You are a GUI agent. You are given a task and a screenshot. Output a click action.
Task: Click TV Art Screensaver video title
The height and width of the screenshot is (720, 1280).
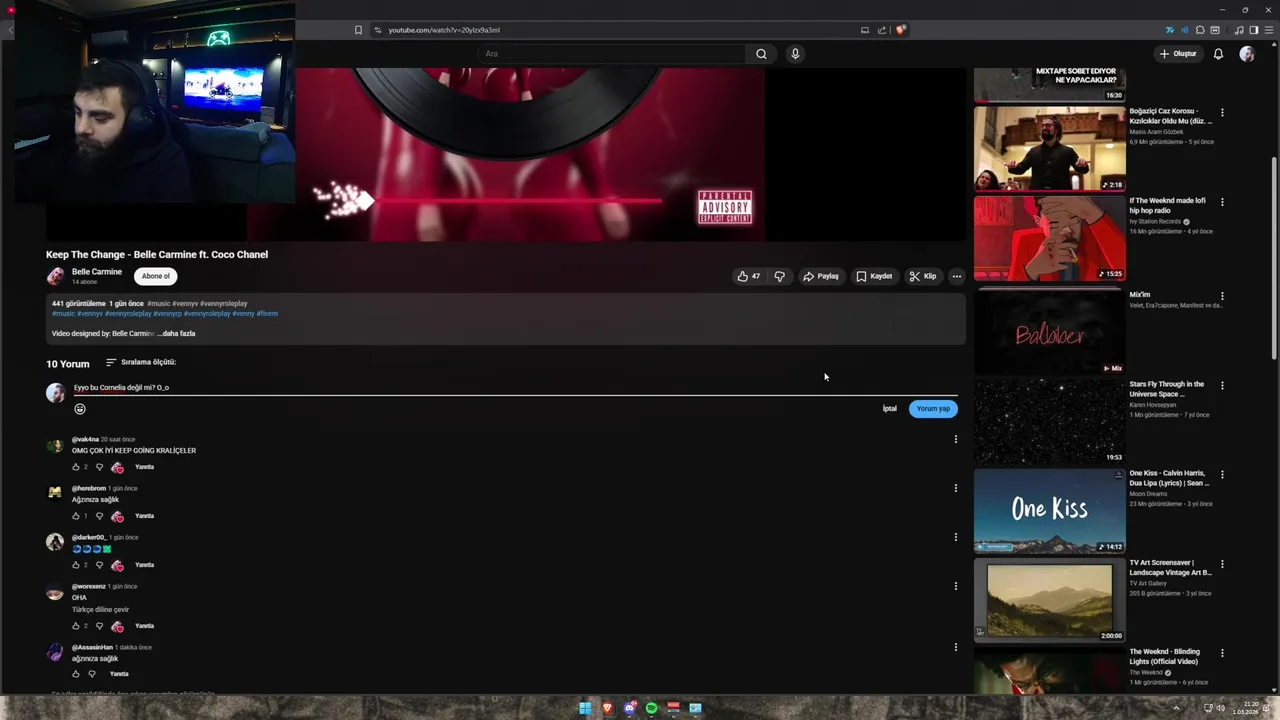1171,568
